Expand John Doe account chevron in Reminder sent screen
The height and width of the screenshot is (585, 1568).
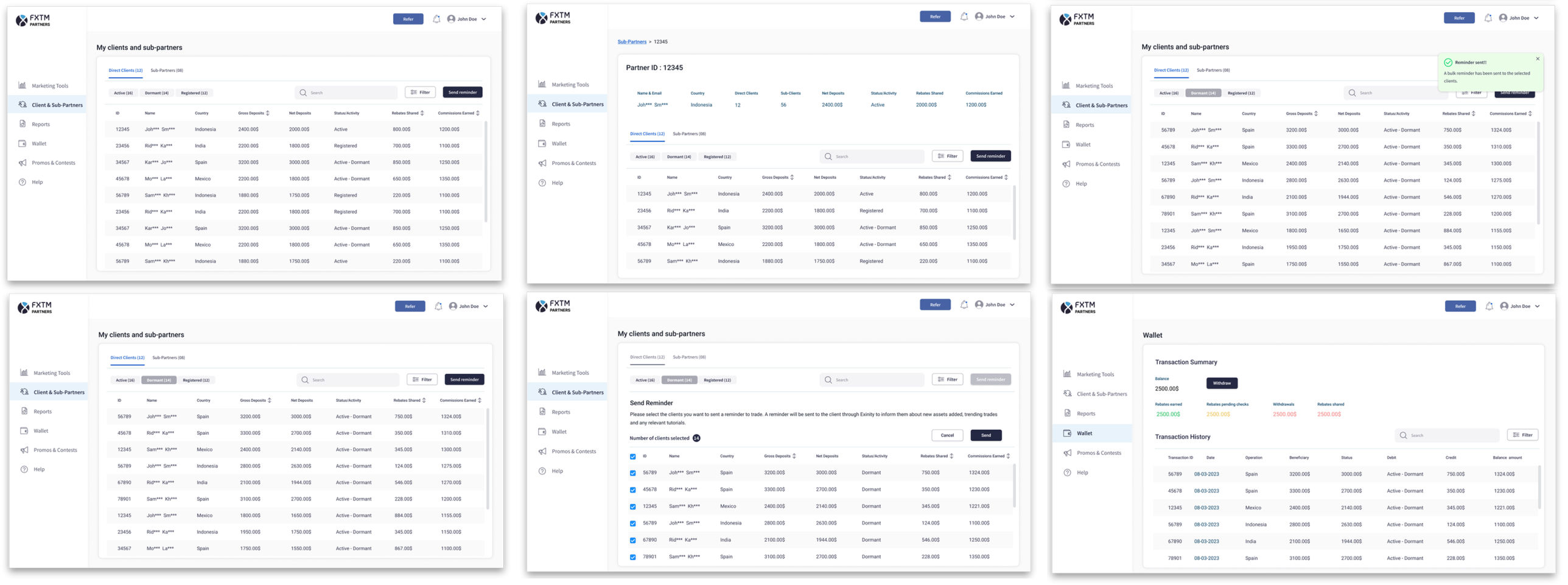coord(1536,18)
